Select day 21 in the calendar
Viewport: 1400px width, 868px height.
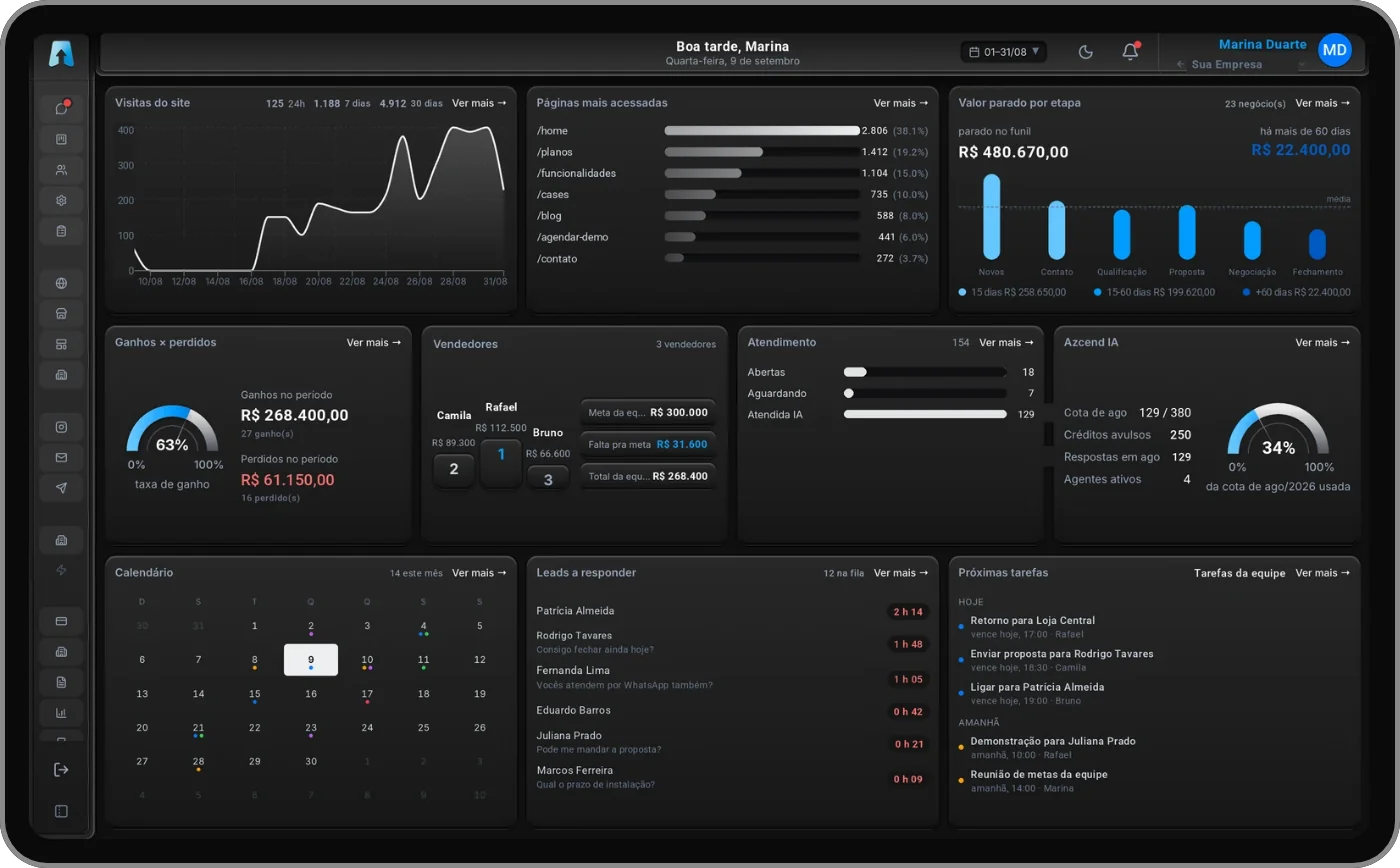pos(198,728)
